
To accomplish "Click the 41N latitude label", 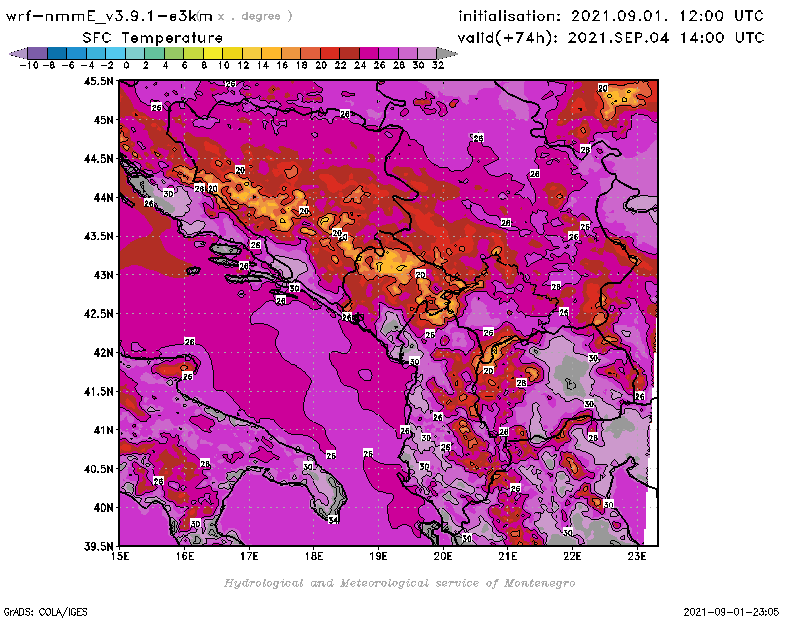I will (103, 430).
